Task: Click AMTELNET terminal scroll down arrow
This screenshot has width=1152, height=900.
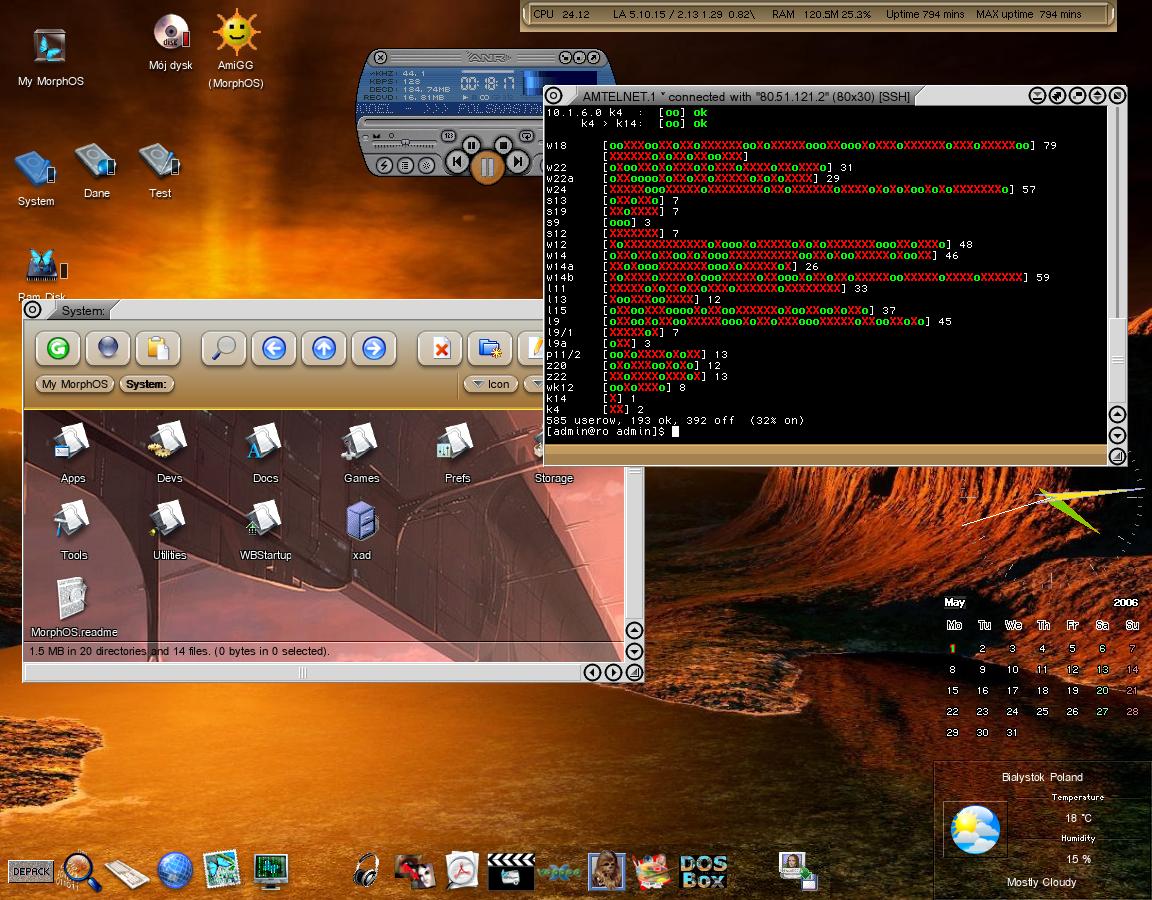Action: pyautogui.click(x=1117, y=435)
